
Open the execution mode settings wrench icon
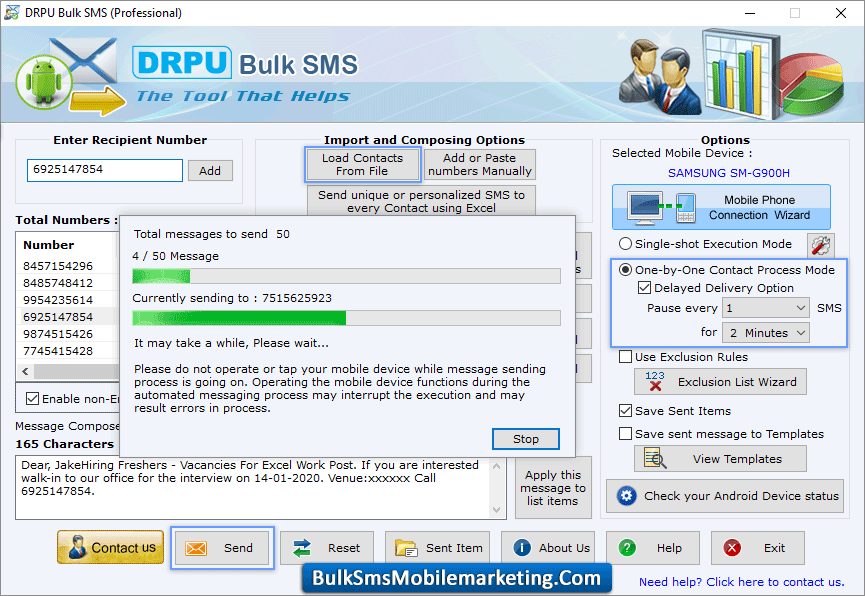tap(820, 245)
